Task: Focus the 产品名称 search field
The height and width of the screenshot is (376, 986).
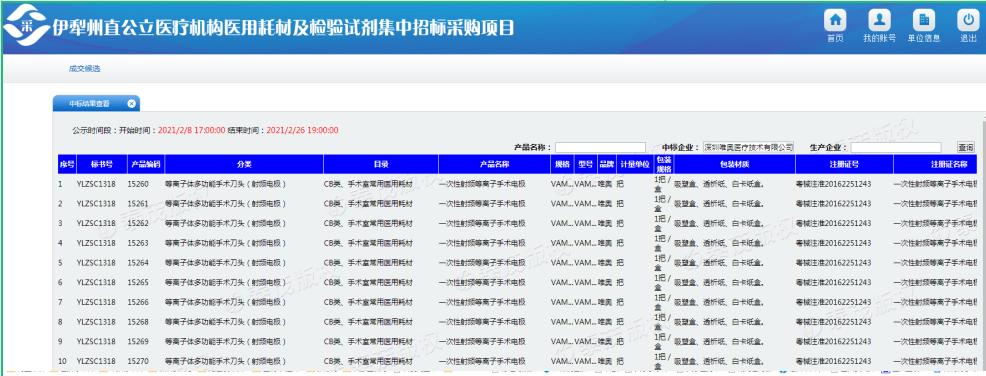Action: point(600,147)
